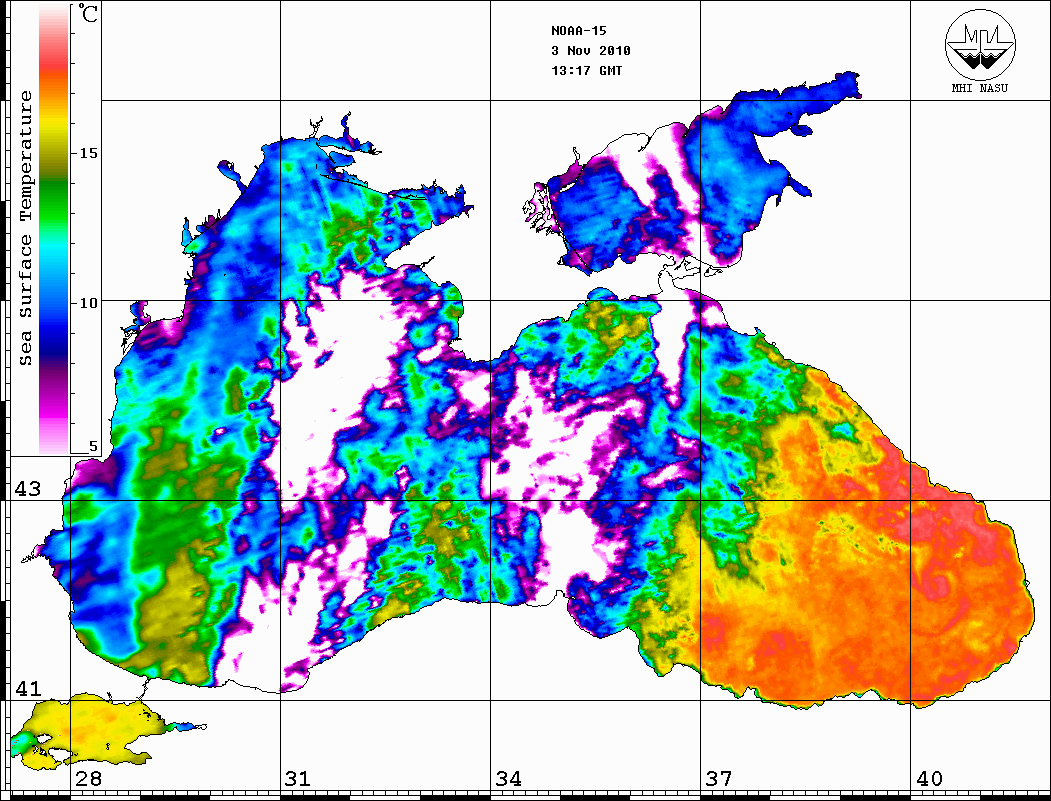Click the longitude label 31
This screenshot has width=1051, height=801.
298,779
